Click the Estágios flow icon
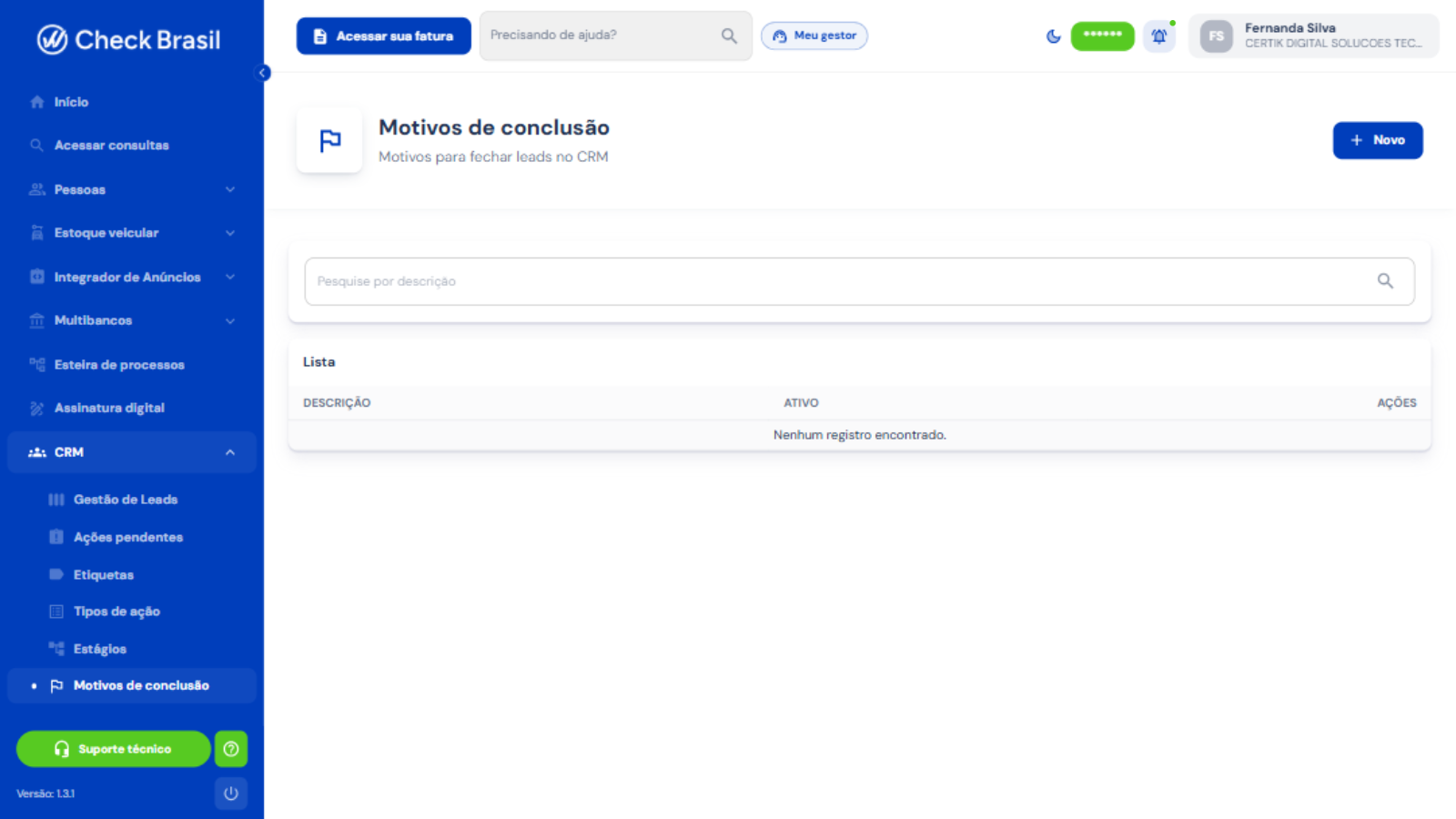This screenshot has height=819, width=1456. click(x=56, y=648)
